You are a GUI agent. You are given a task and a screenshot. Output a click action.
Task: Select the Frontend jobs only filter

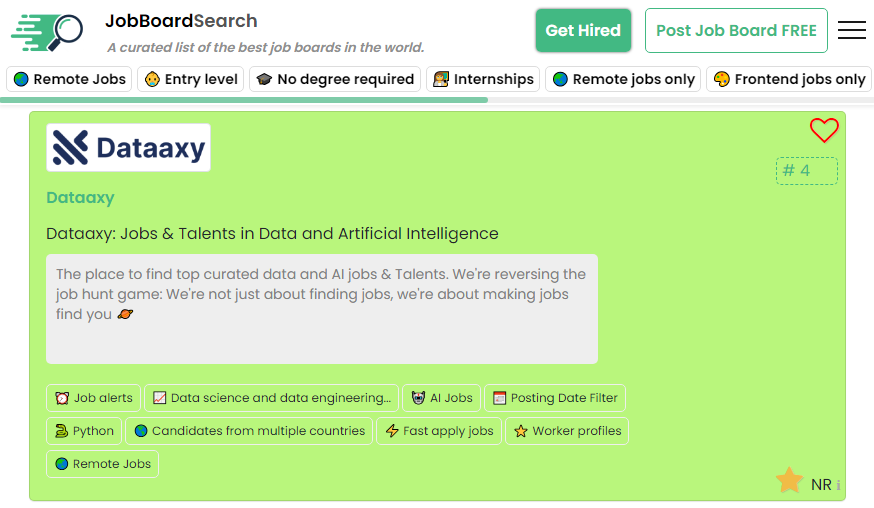click(788, 79)
